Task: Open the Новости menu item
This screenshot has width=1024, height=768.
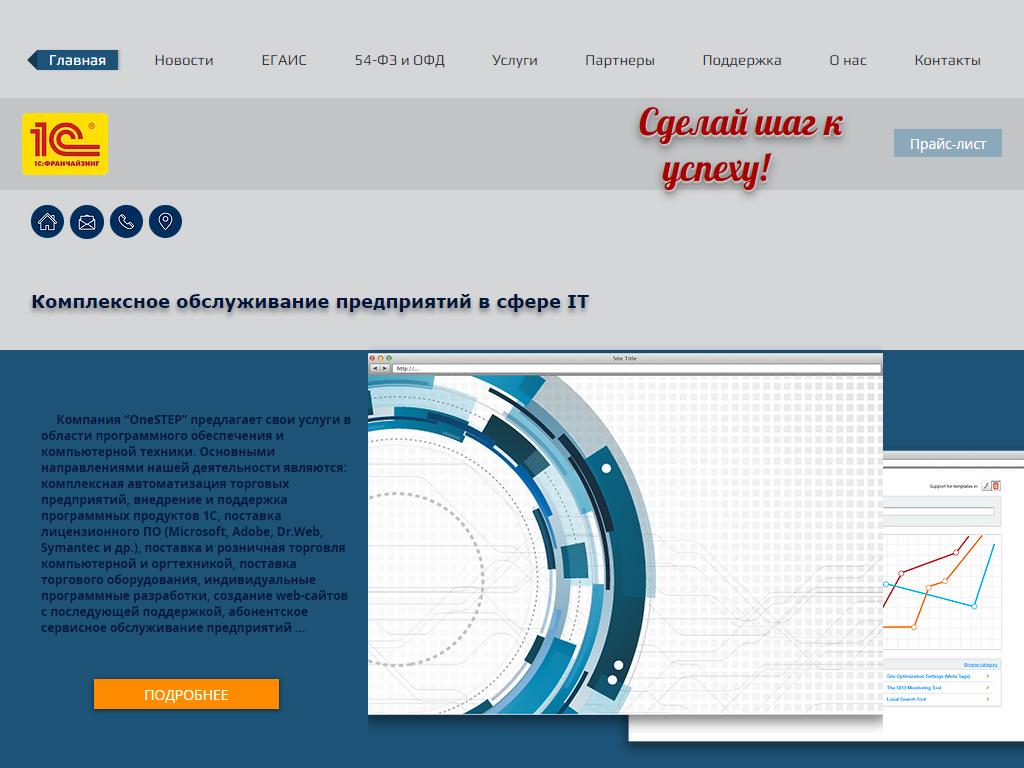Action: tap(184, 60)
